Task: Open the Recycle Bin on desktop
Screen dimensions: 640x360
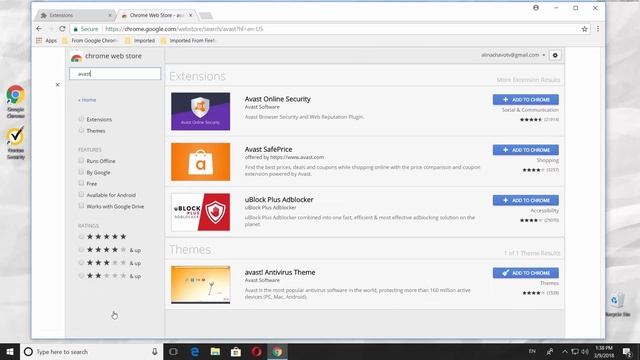Action: [x=618, y=304]
